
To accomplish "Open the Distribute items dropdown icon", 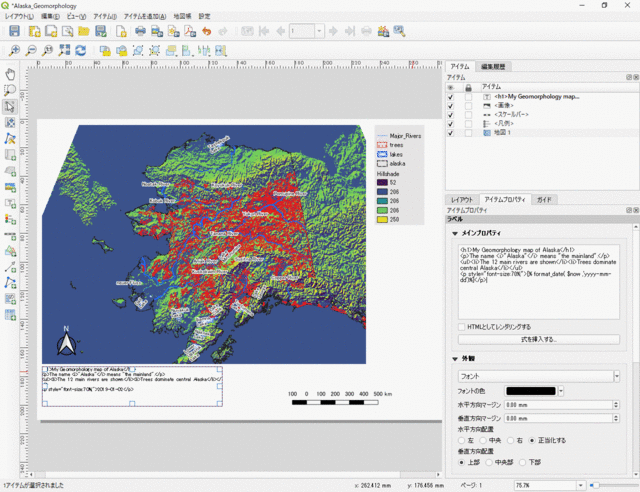I will pos(204,50).
